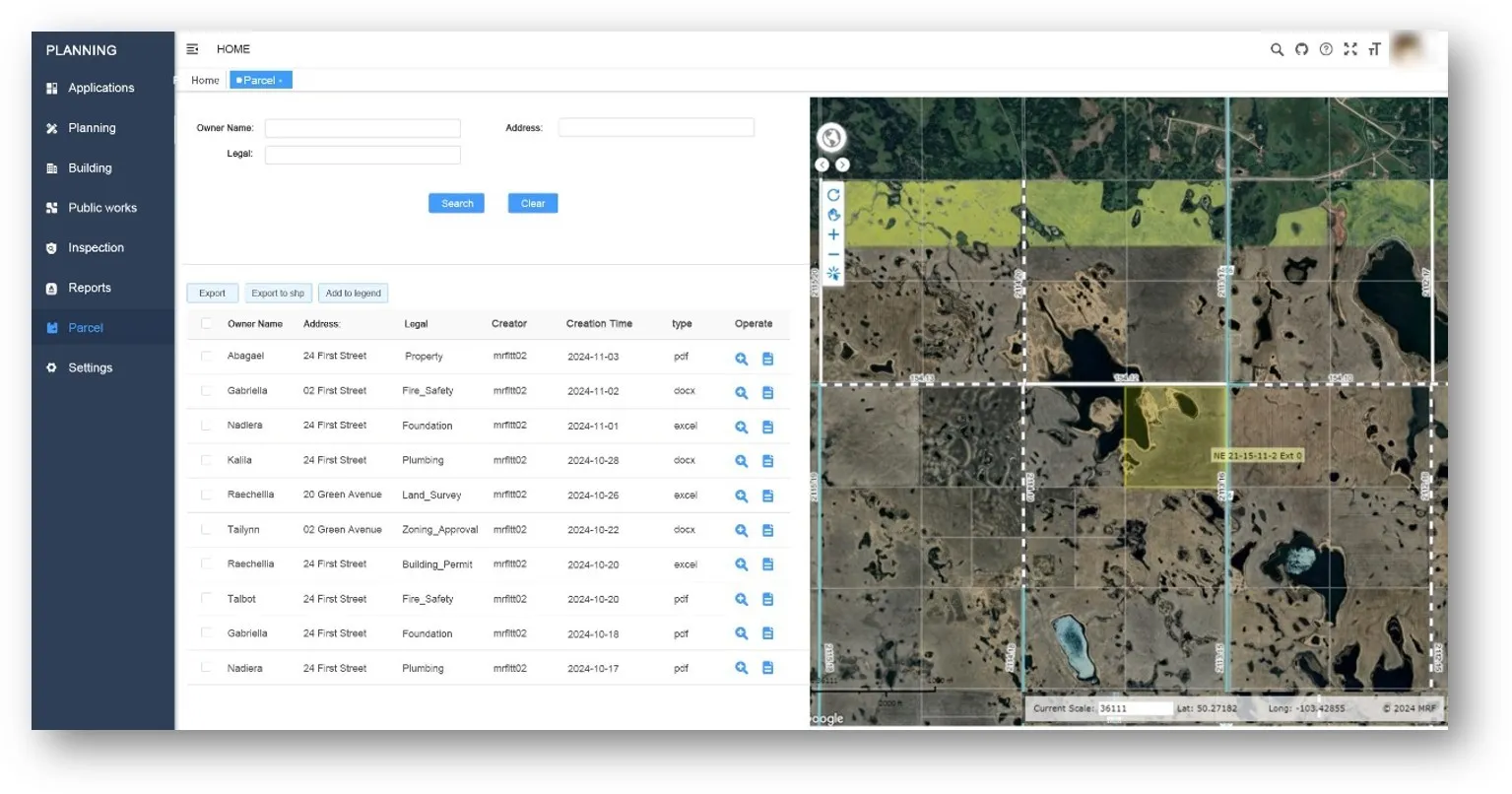Tick the select-all checkbox in table header

click(206, 323)
